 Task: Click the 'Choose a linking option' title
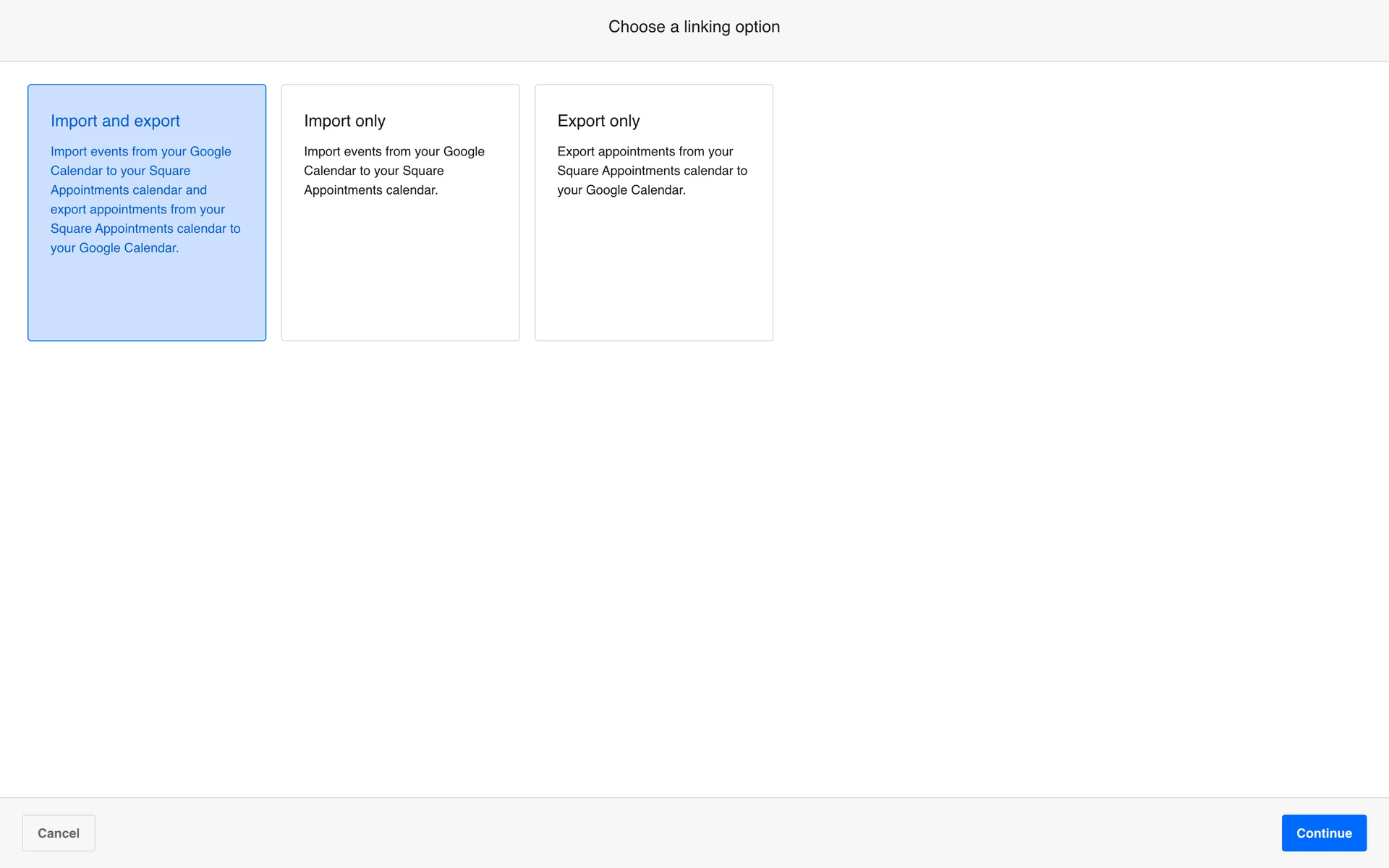pos(694,27)
